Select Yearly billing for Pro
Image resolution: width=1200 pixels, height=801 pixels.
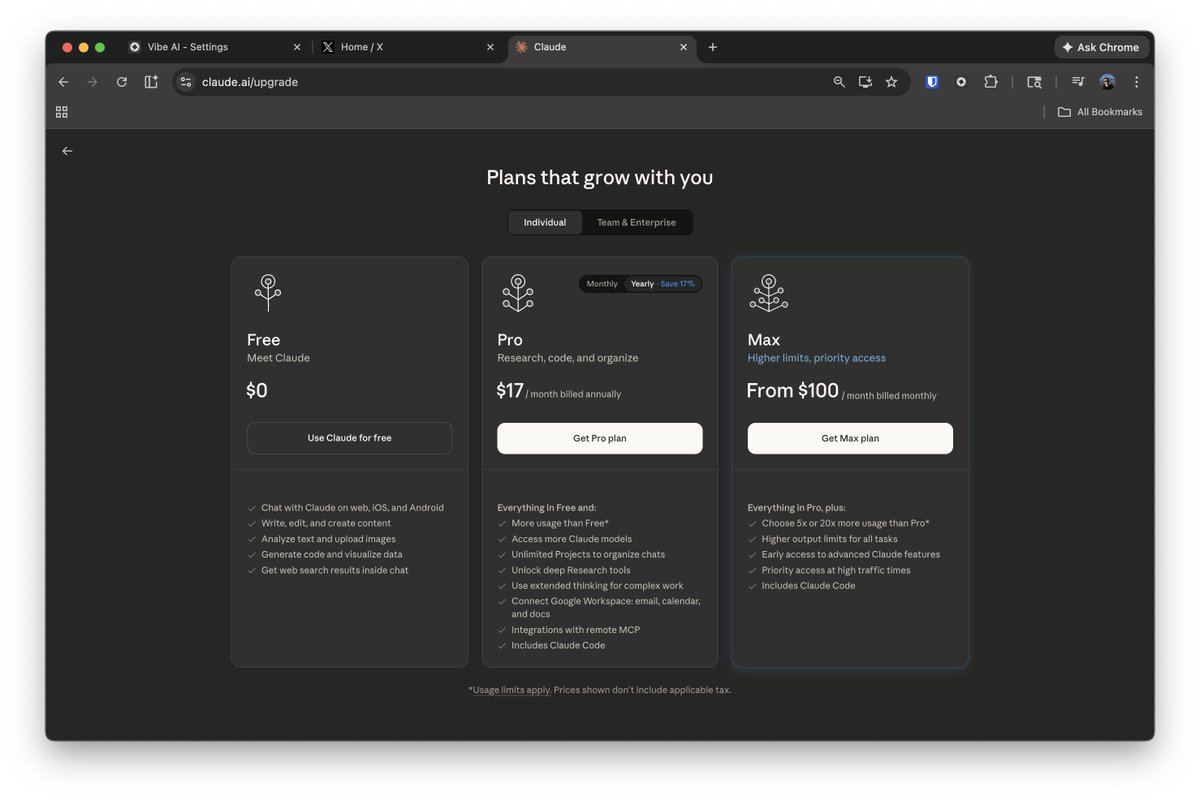[x=662, y=284]
